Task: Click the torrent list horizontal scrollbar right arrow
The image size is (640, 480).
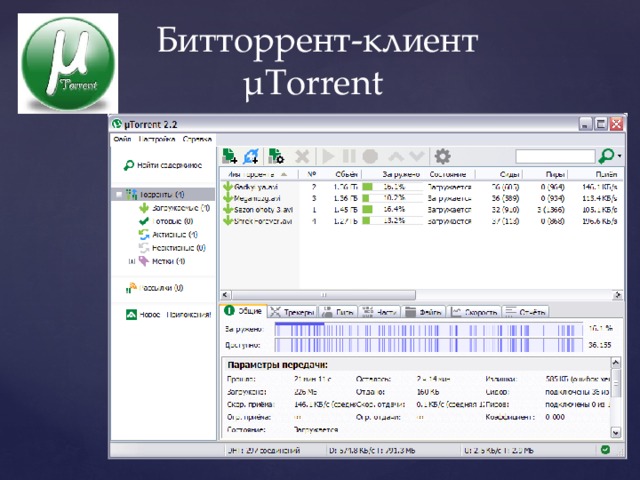Action: pos(618,295)
